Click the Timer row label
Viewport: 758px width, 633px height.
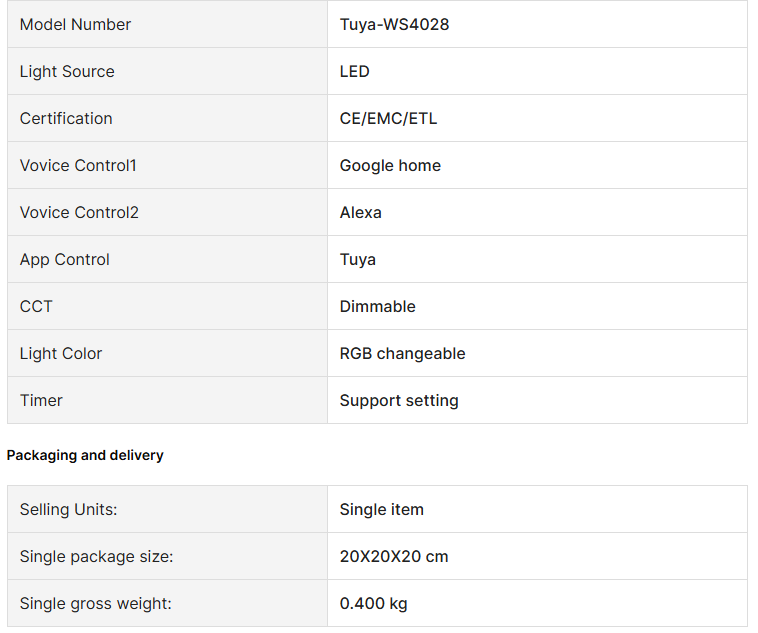coord(41,400)
